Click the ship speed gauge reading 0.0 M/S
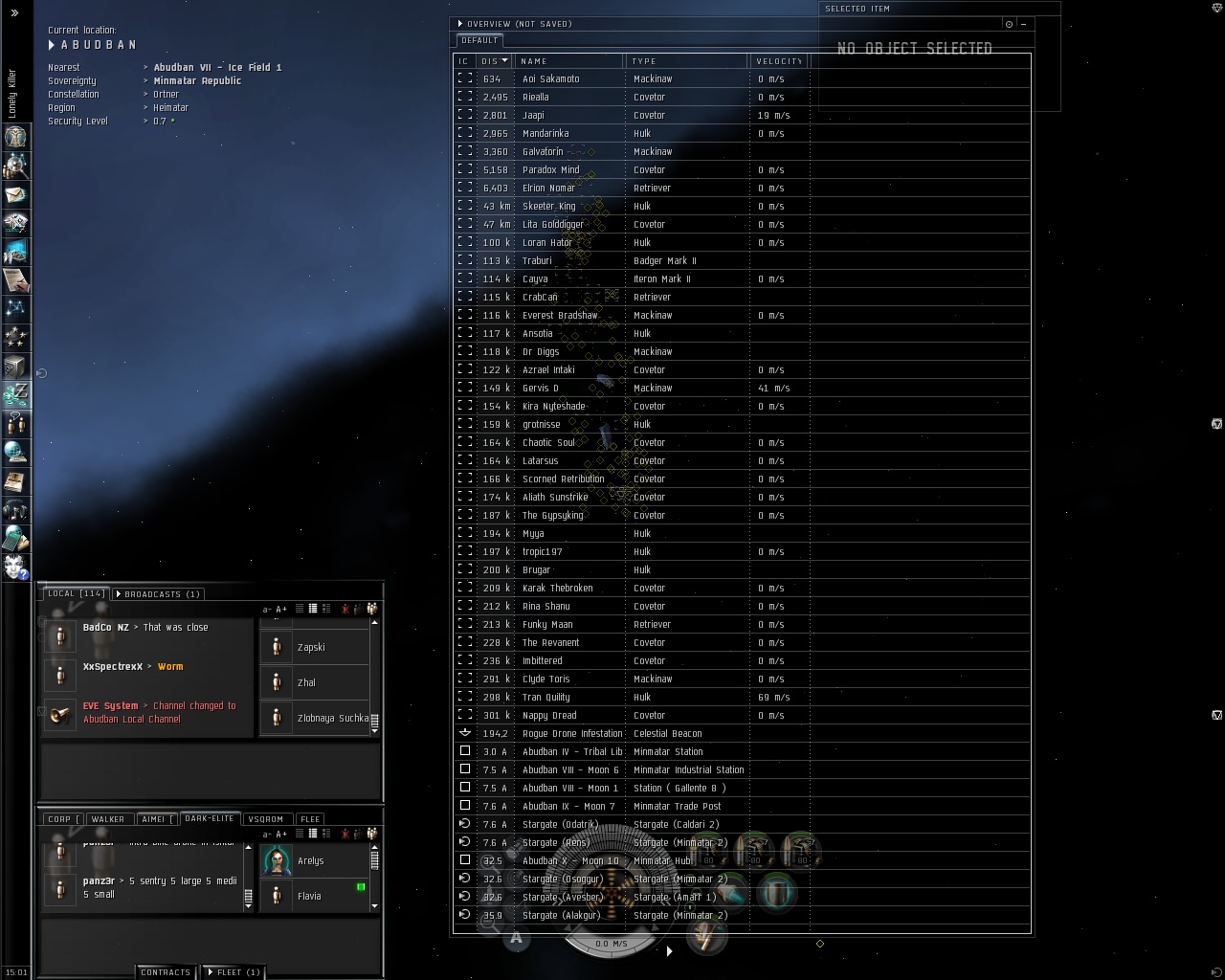Image resolution: width=1225 pixels, height=980 pixels. point(612,944)
